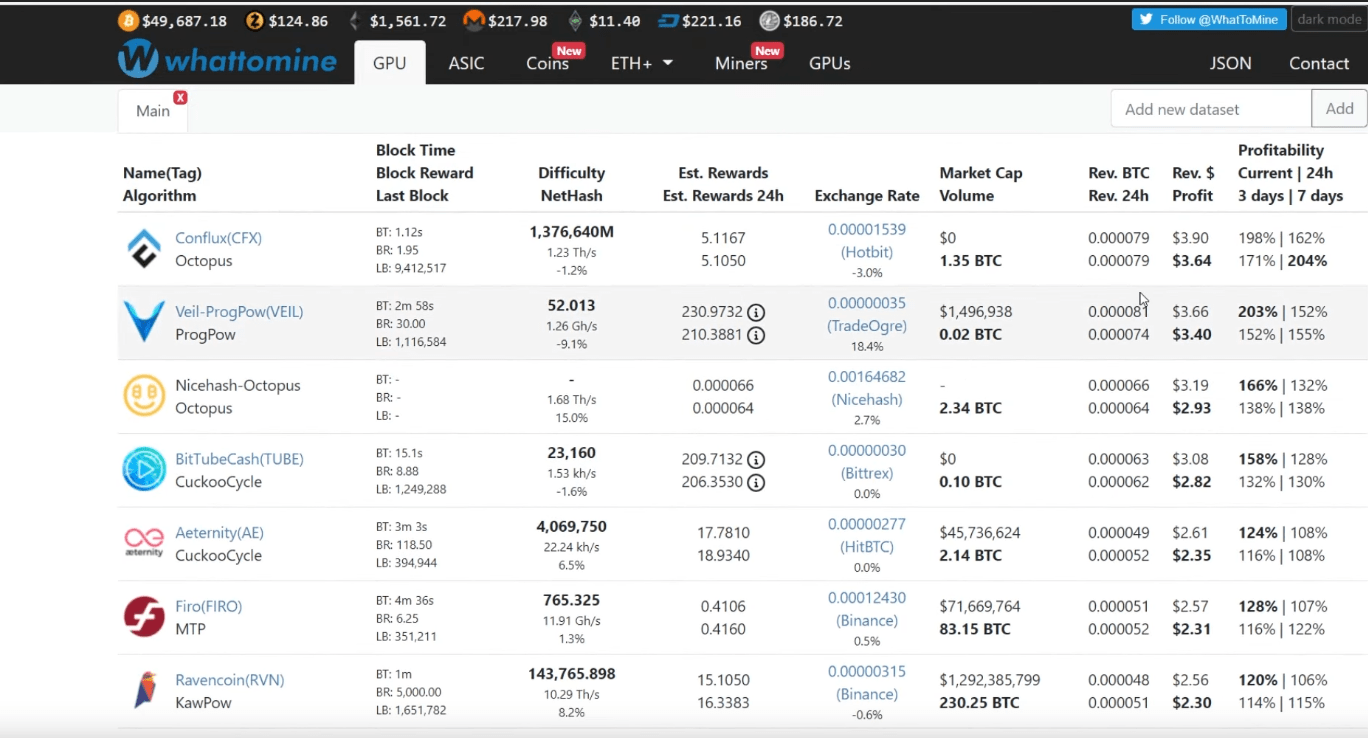Click the Veil coin logo
Image resolution: width=1368 pixels, height=738 pixels.
[x=144, y=322]
